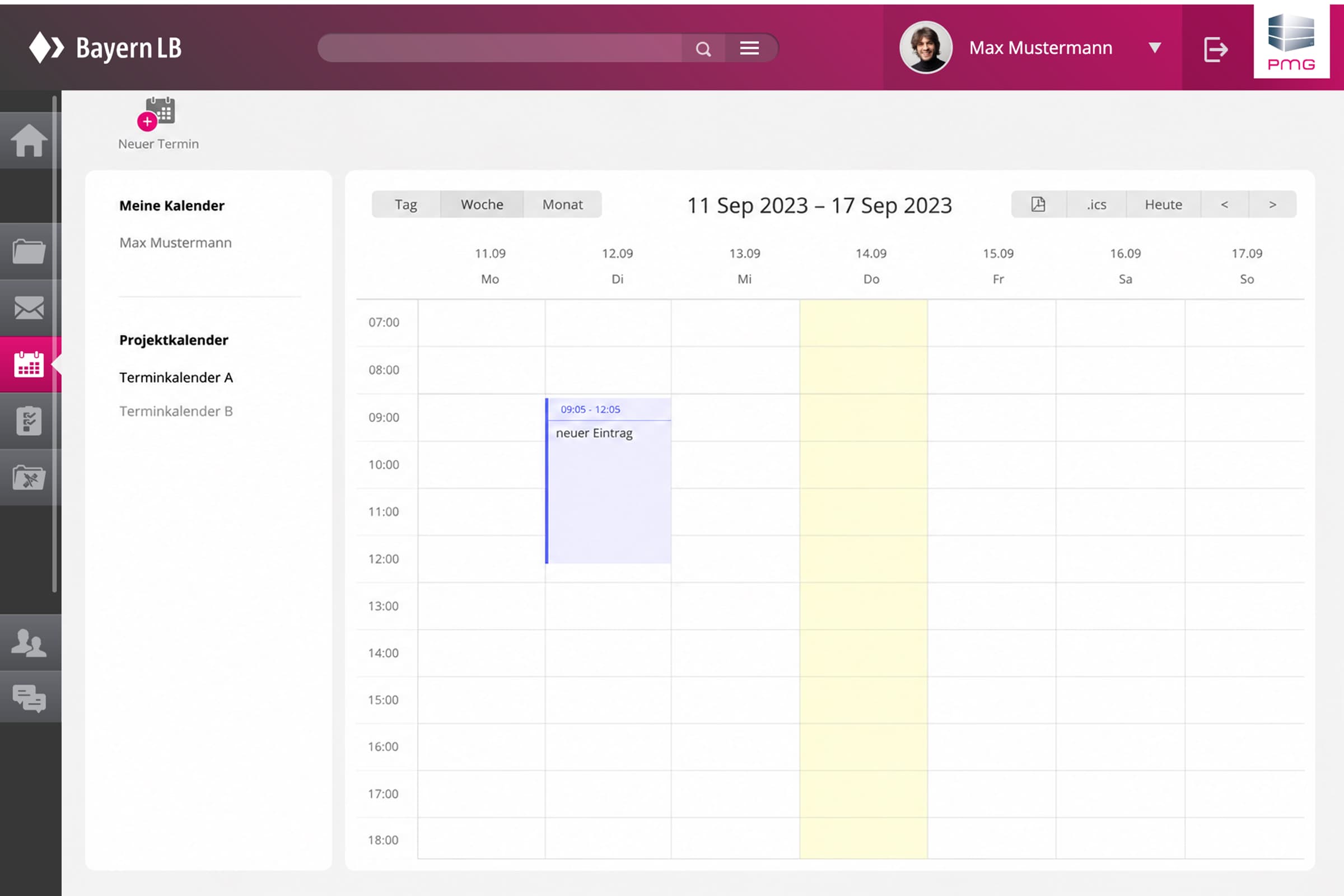Click the 12.09 Di column header

coord(617,267)
